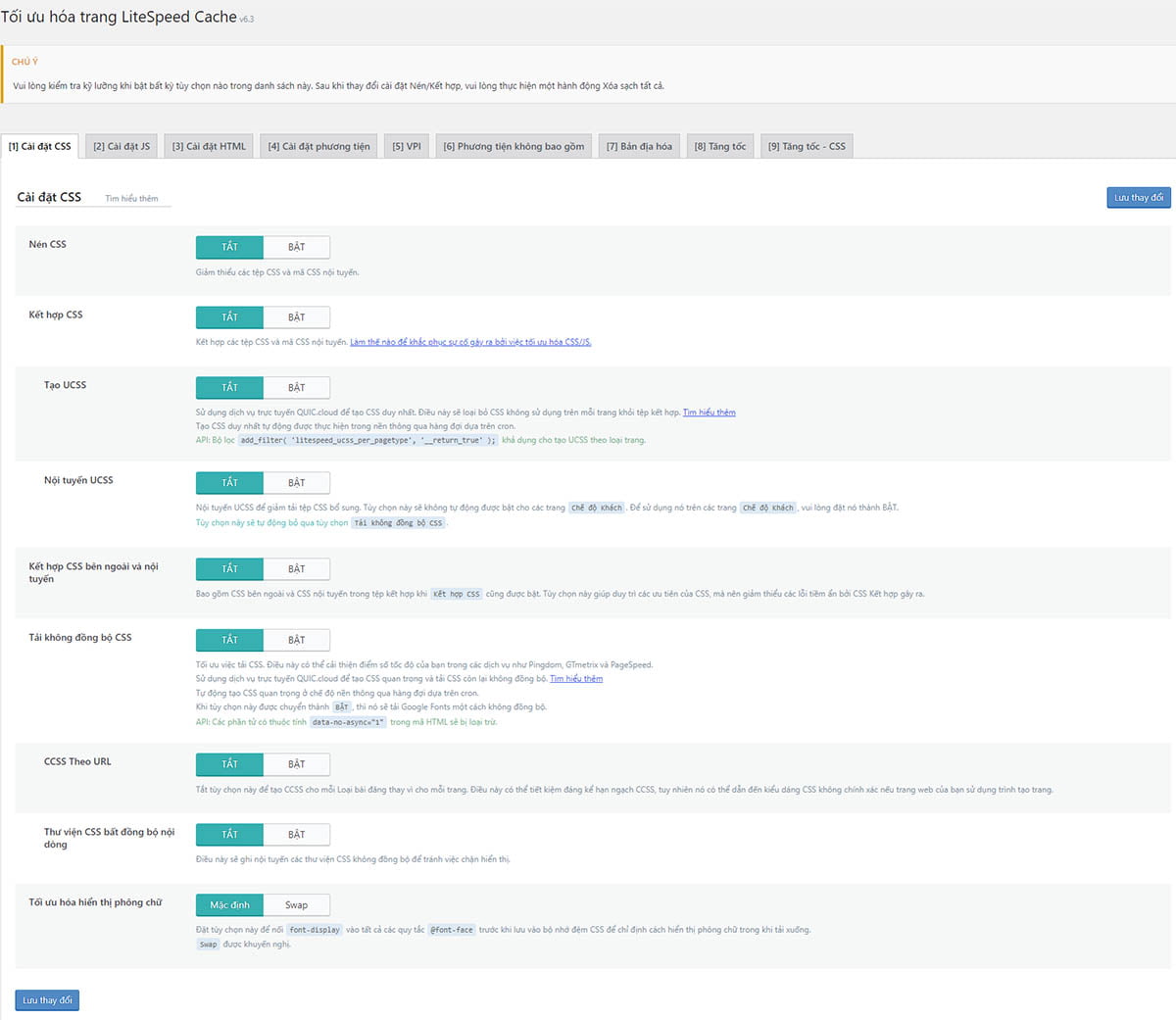
Task: Enable Kết hợp CSS with BẬT
Action: [x=297, y=317]
